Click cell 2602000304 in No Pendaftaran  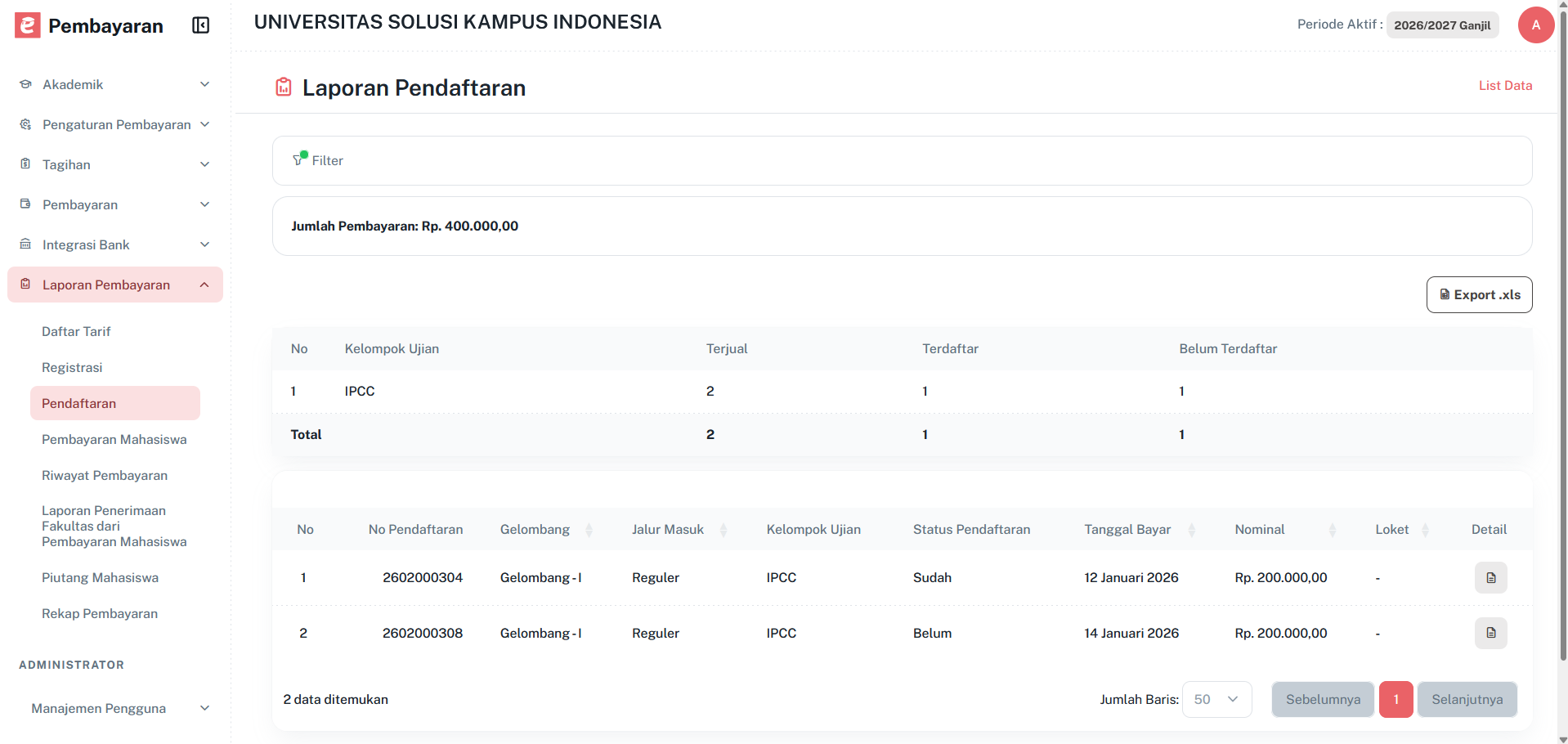click(x=423, y=577)
